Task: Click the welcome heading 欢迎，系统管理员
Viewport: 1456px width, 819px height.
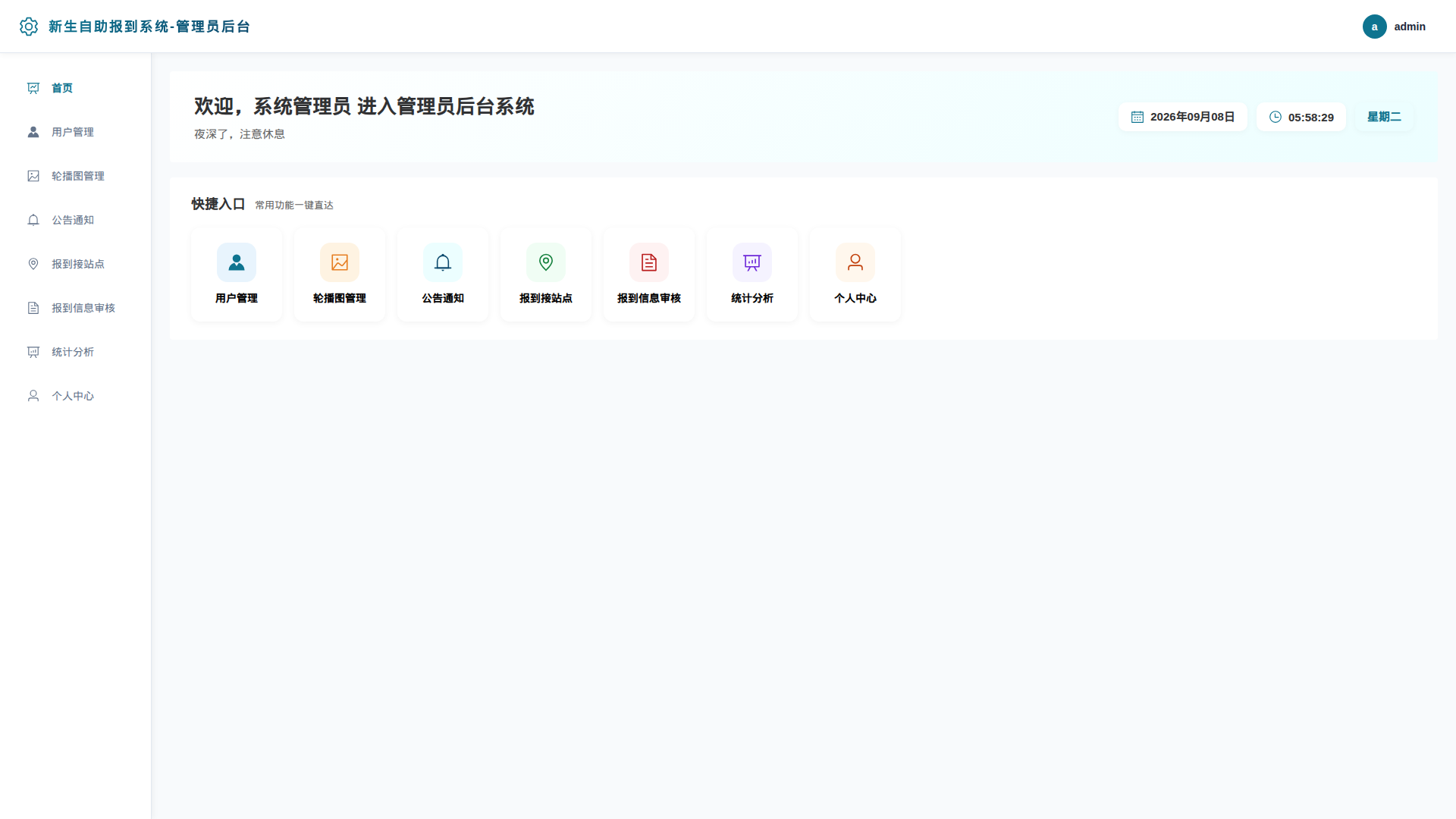Action: 272,106
